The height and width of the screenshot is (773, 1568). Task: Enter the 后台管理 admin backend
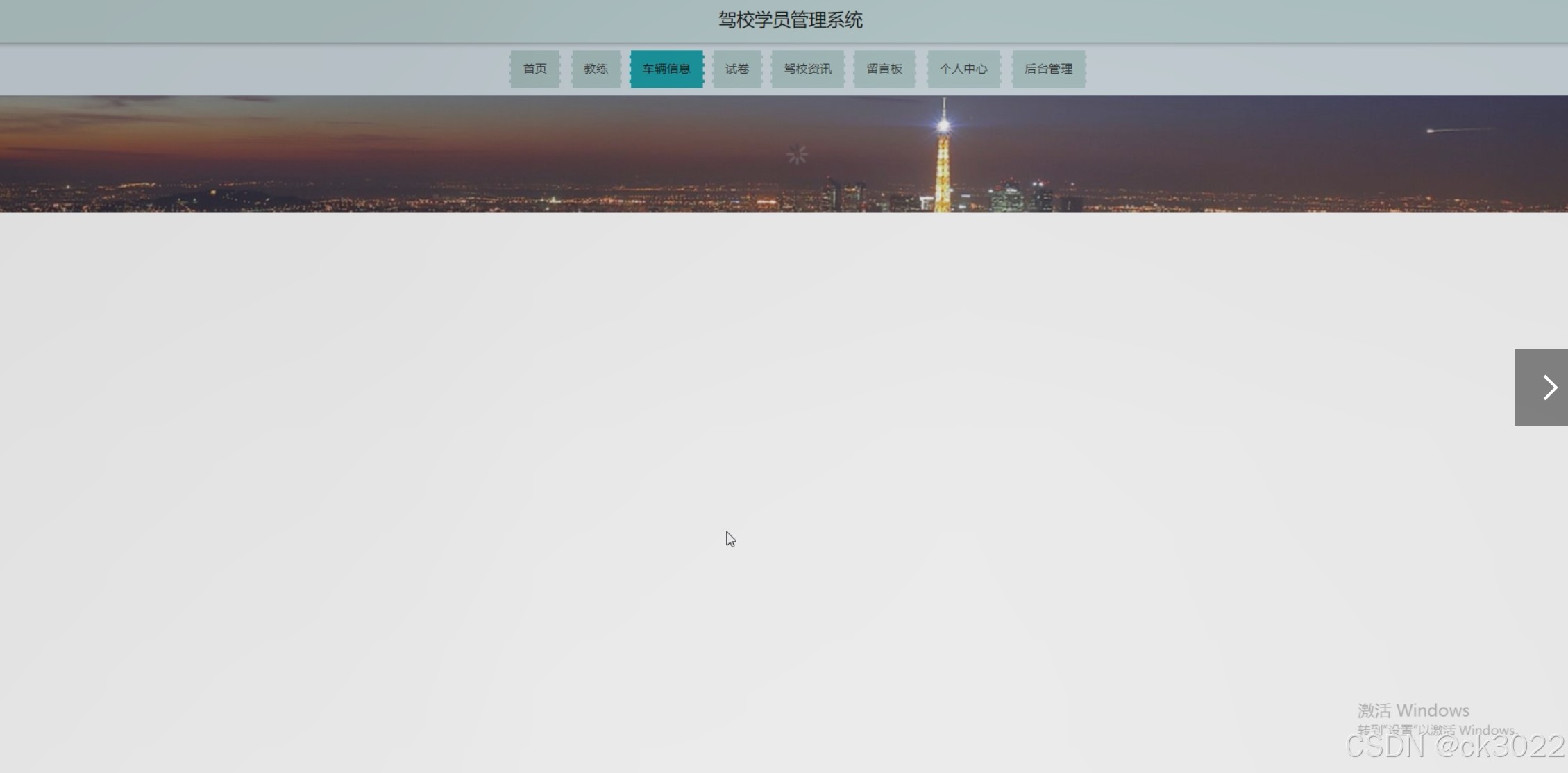pyautogui.click(x=1048, y=69)
